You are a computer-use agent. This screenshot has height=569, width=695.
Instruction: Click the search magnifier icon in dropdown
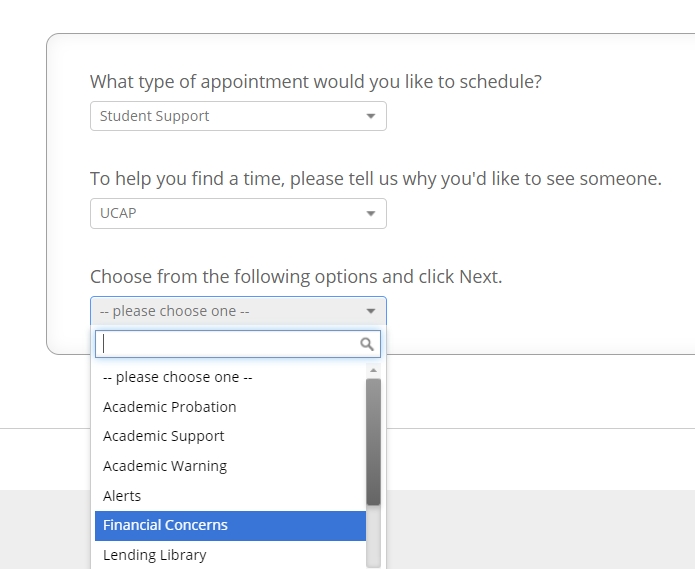tap(367, 344)
